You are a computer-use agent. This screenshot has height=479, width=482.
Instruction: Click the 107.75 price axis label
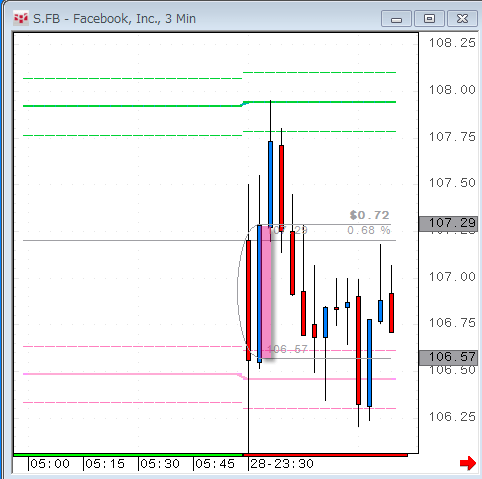[x=452, y=137]
